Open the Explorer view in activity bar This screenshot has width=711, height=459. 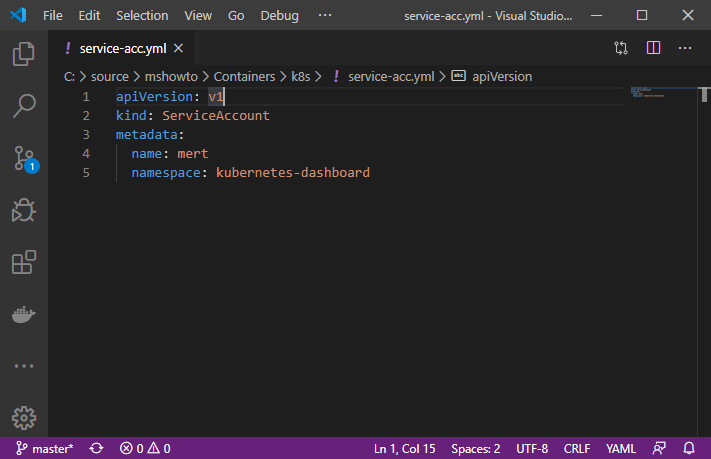(x=24, y=54)
